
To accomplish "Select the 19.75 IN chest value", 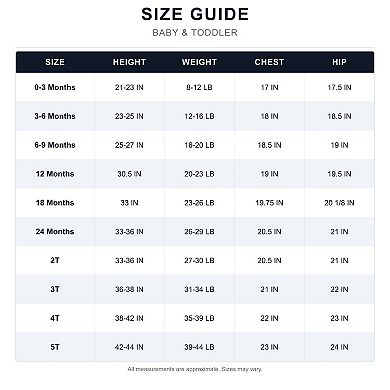I will [x=269, y=203].
